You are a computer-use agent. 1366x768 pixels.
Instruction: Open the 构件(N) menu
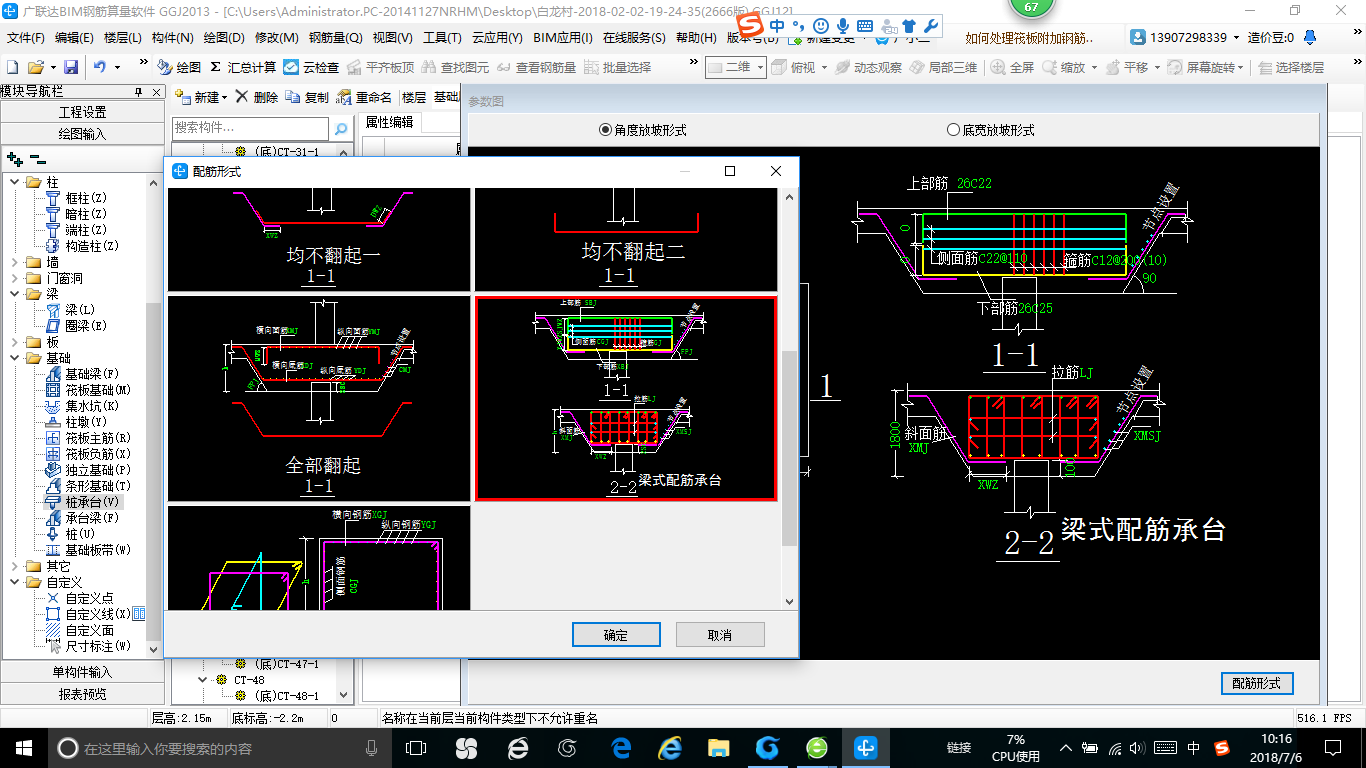click(x=172, y=38)
